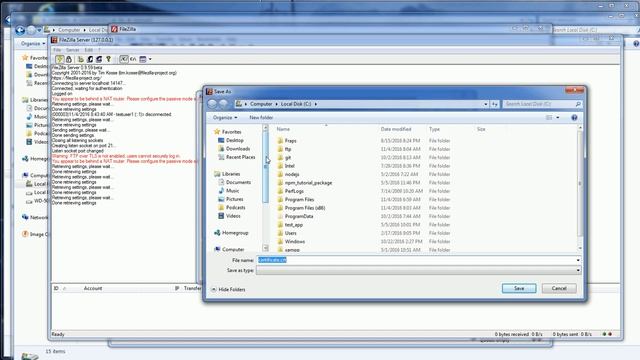This screenshot has width=640, height=360.
Task: Click the blue help icon in Save As dialog
Action: pos(574,118)
